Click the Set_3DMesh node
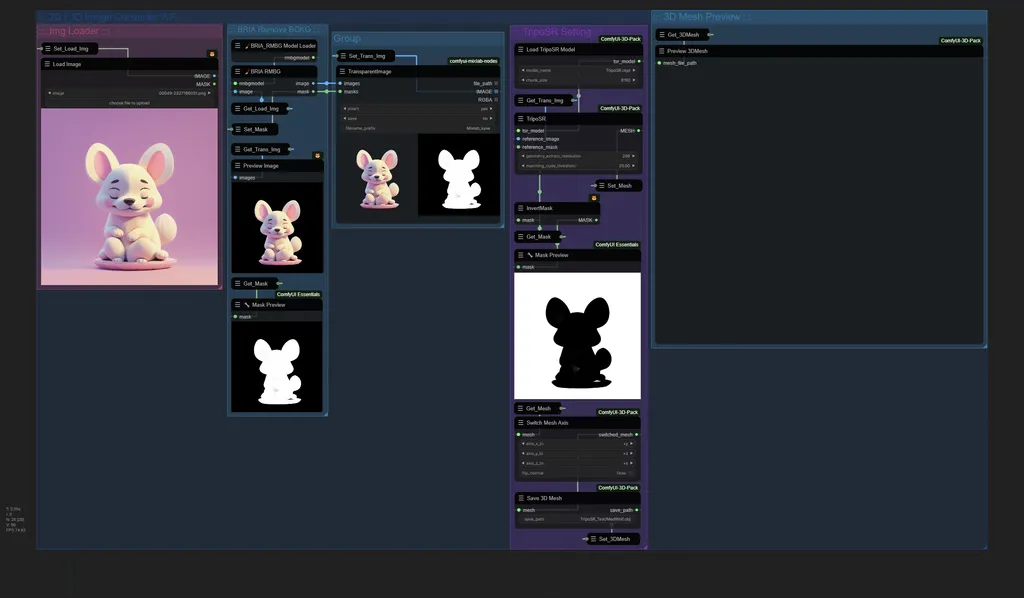Viewport: 1024px width, 598px height. click(613, 539)
